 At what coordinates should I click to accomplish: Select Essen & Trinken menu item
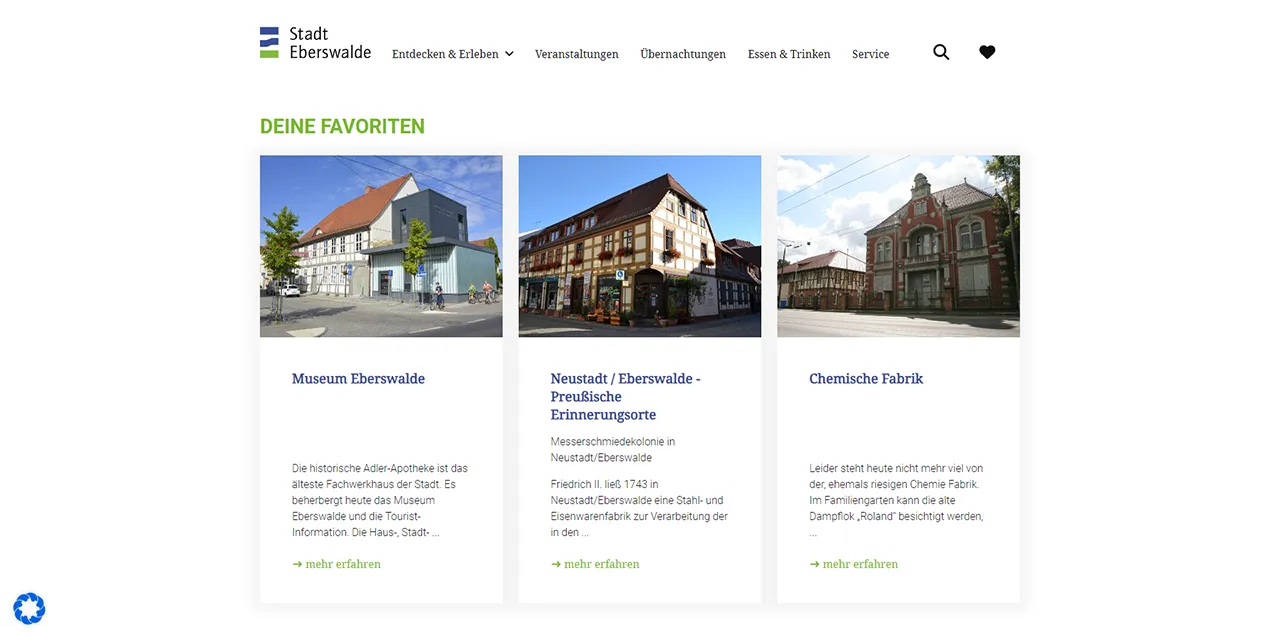tap(789, 54)
